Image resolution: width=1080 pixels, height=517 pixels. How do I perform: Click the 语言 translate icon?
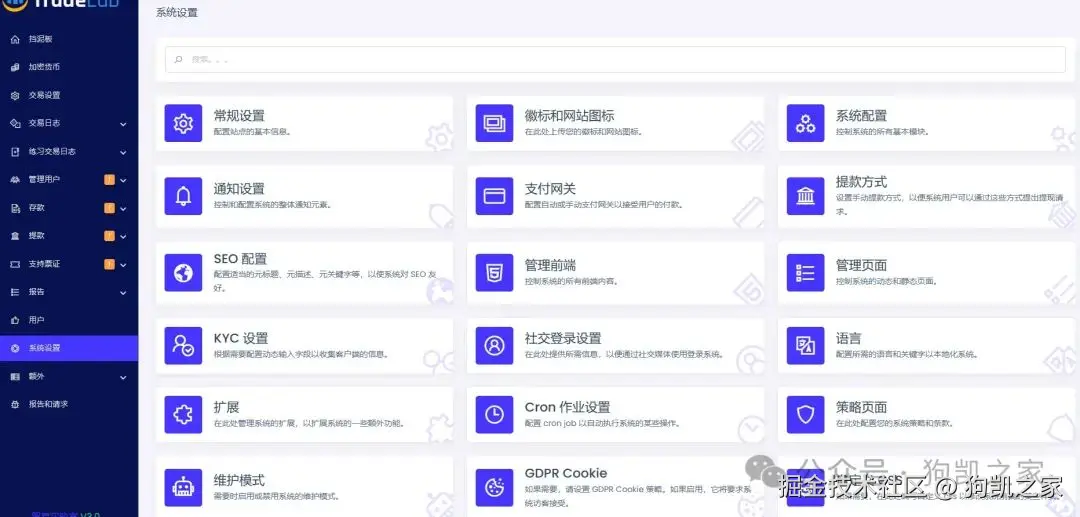pos(806,346)
